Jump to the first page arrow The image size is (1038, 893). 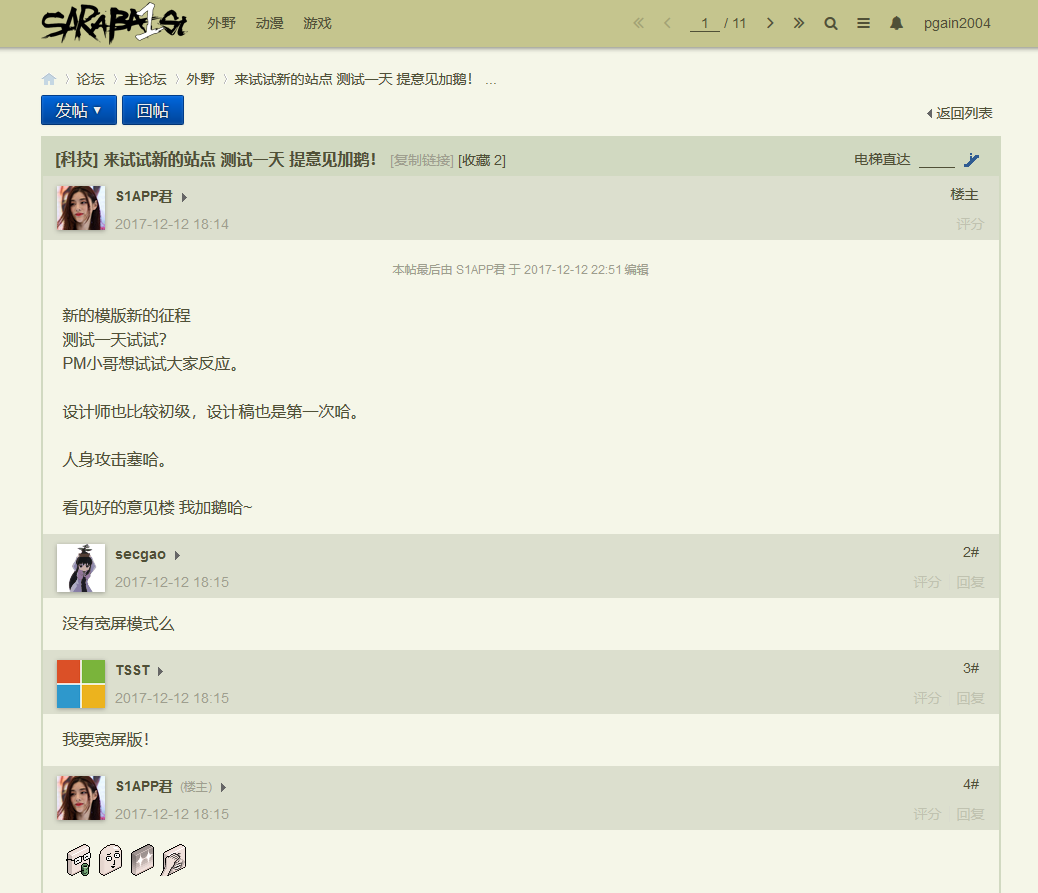point(639,23)
